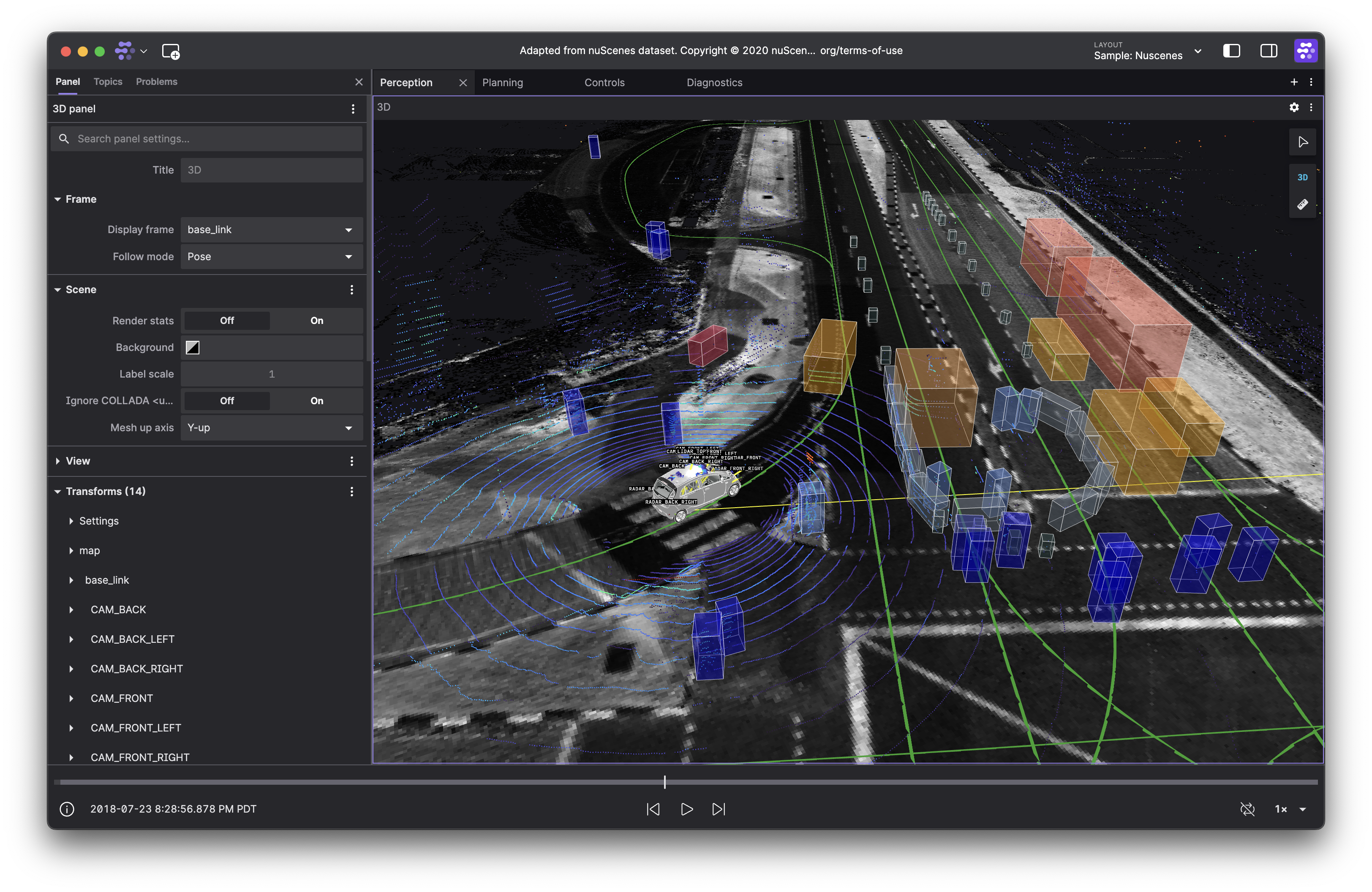Viewport: 1372px width, 892px height.
Task: Open the Display frame dropdown
Action: [271, 229]
